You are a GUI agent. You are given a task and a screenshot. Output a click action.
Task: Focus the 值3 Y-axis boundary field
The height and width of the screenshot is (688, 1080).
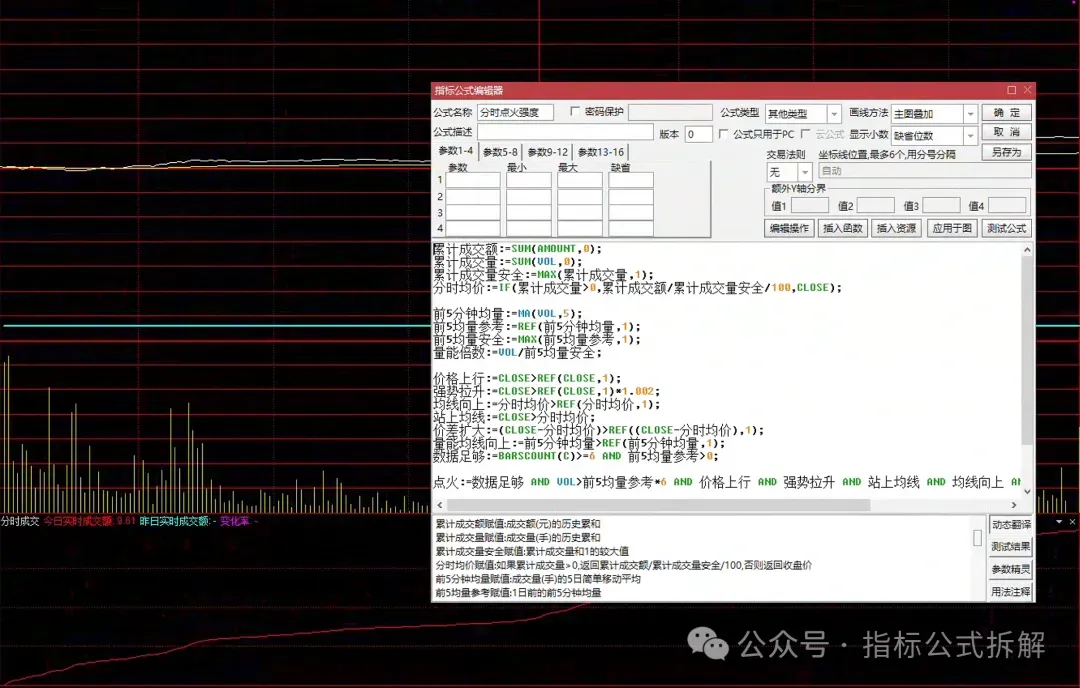pyautogui.click(x=941, y=205)
